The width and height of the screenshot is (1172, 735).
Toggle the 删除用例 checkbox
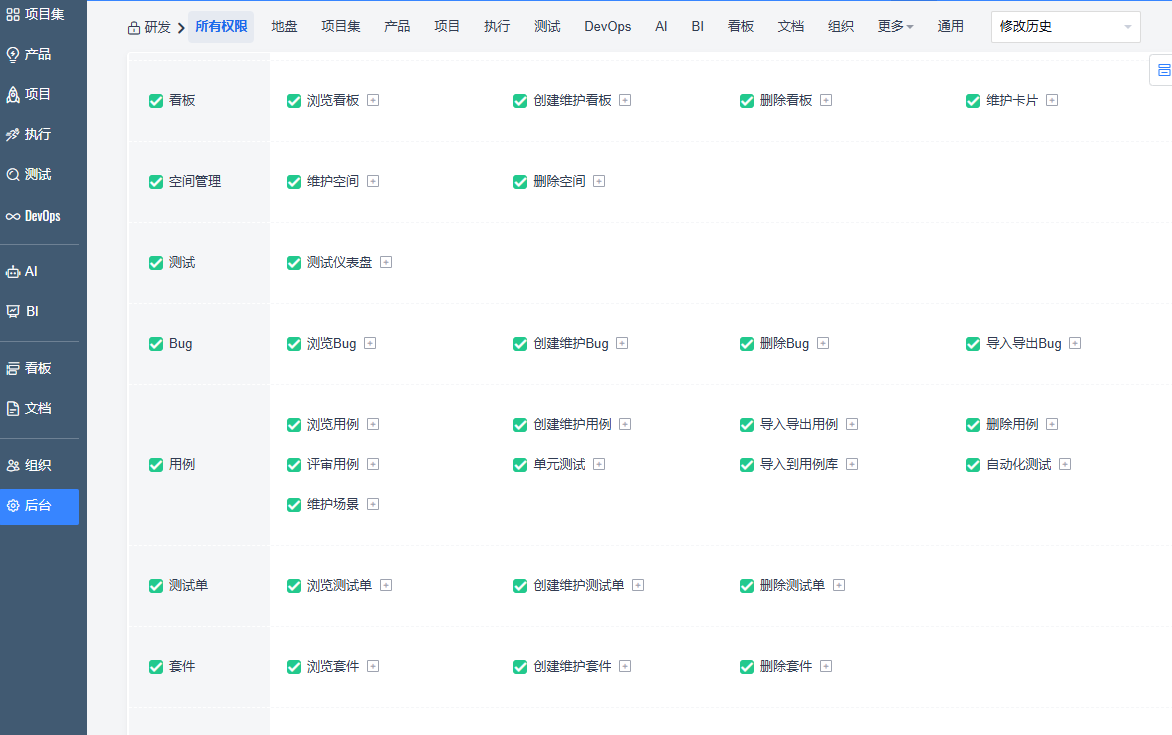(x=973, y=425)
